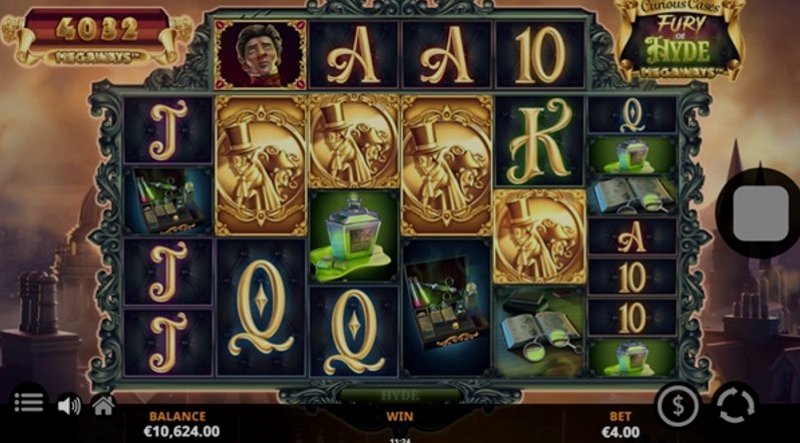Screen dimensions: 800x443
Task: Select the green potion bottle symbol
Action: 354,237
